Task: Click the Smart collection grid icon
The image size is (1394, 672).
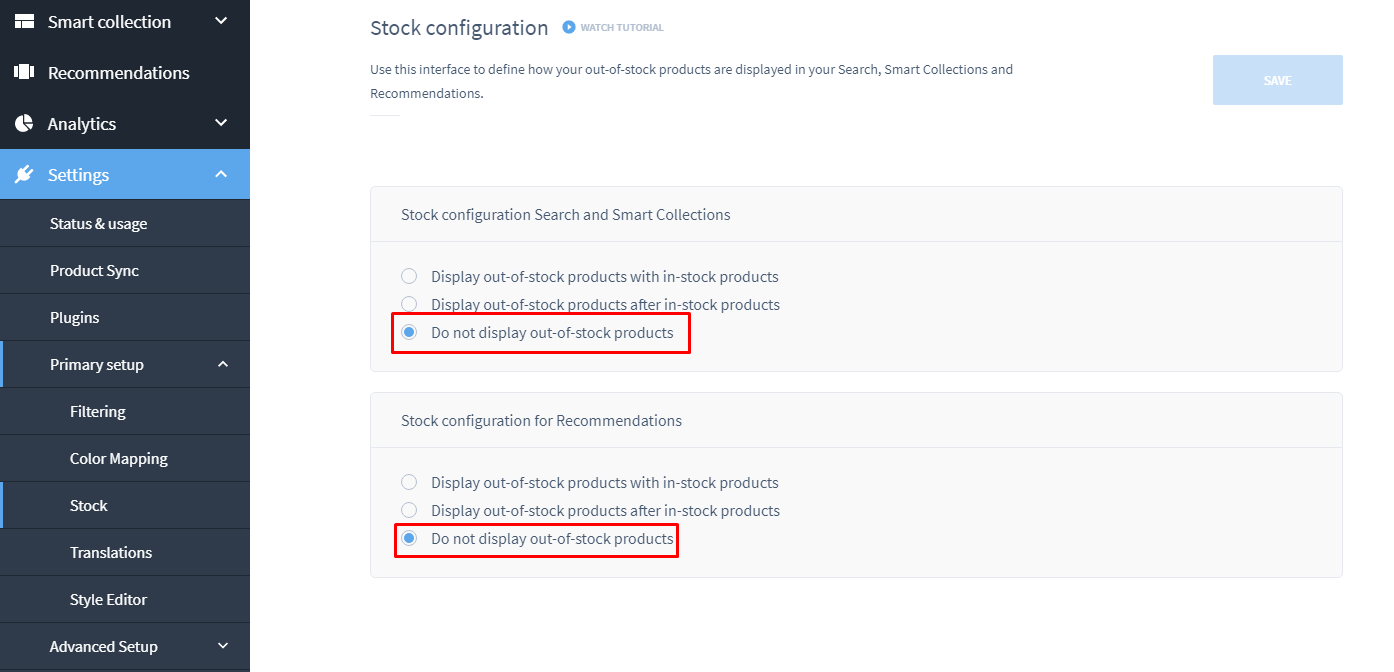Action: tap(24, 21)
